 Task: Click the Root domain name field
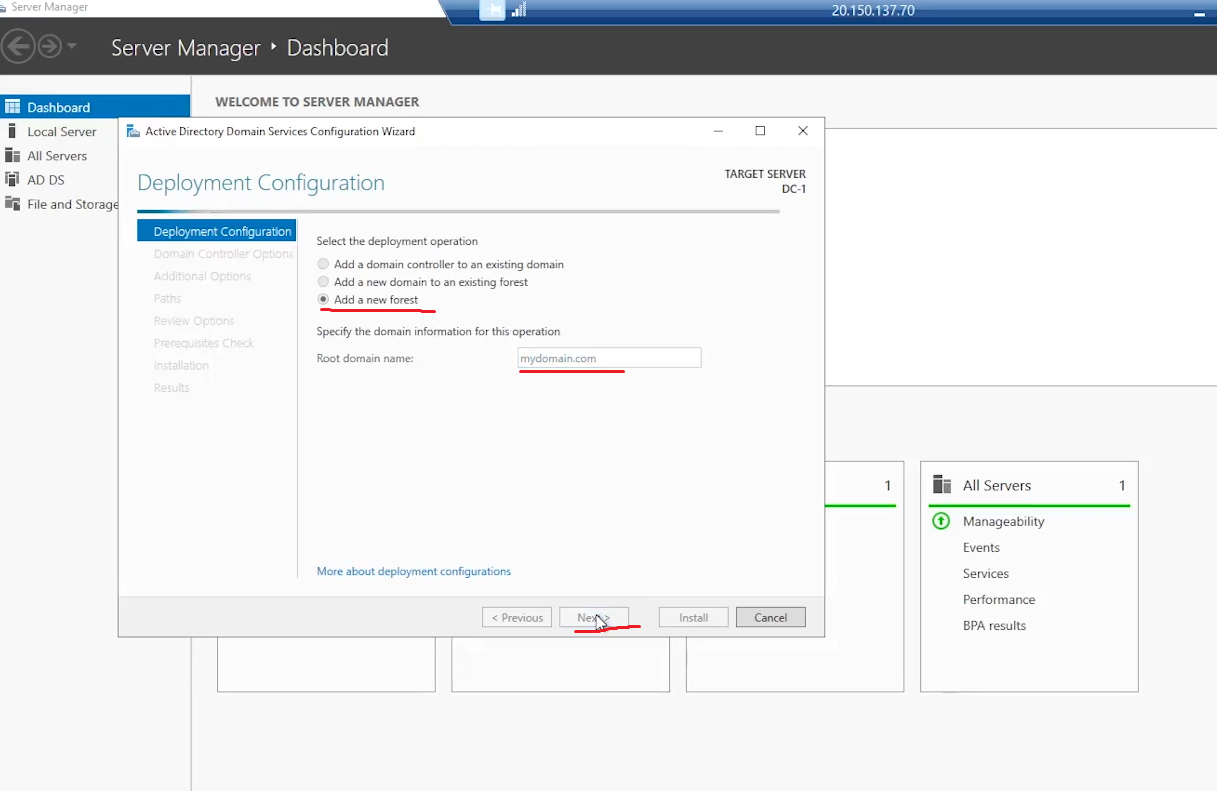pos(609,358)
